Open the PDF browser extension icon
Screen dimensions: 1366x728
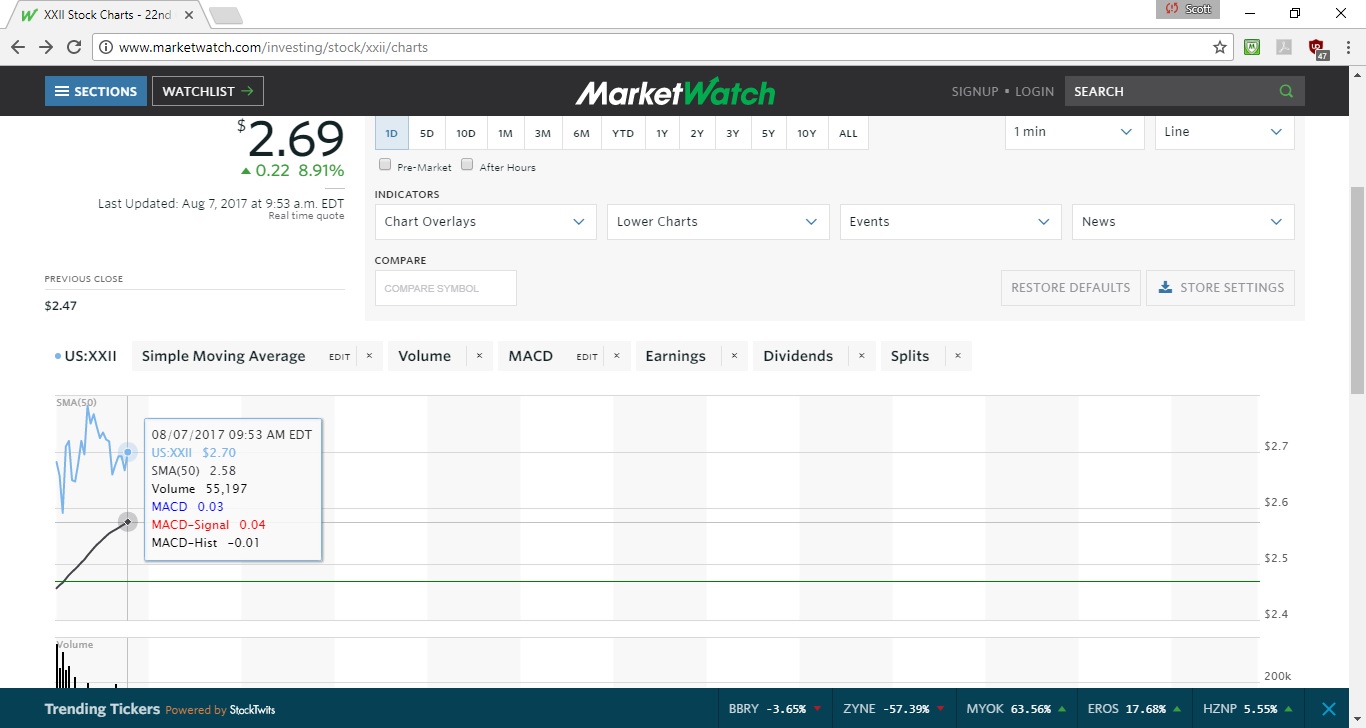(1285, 47)
